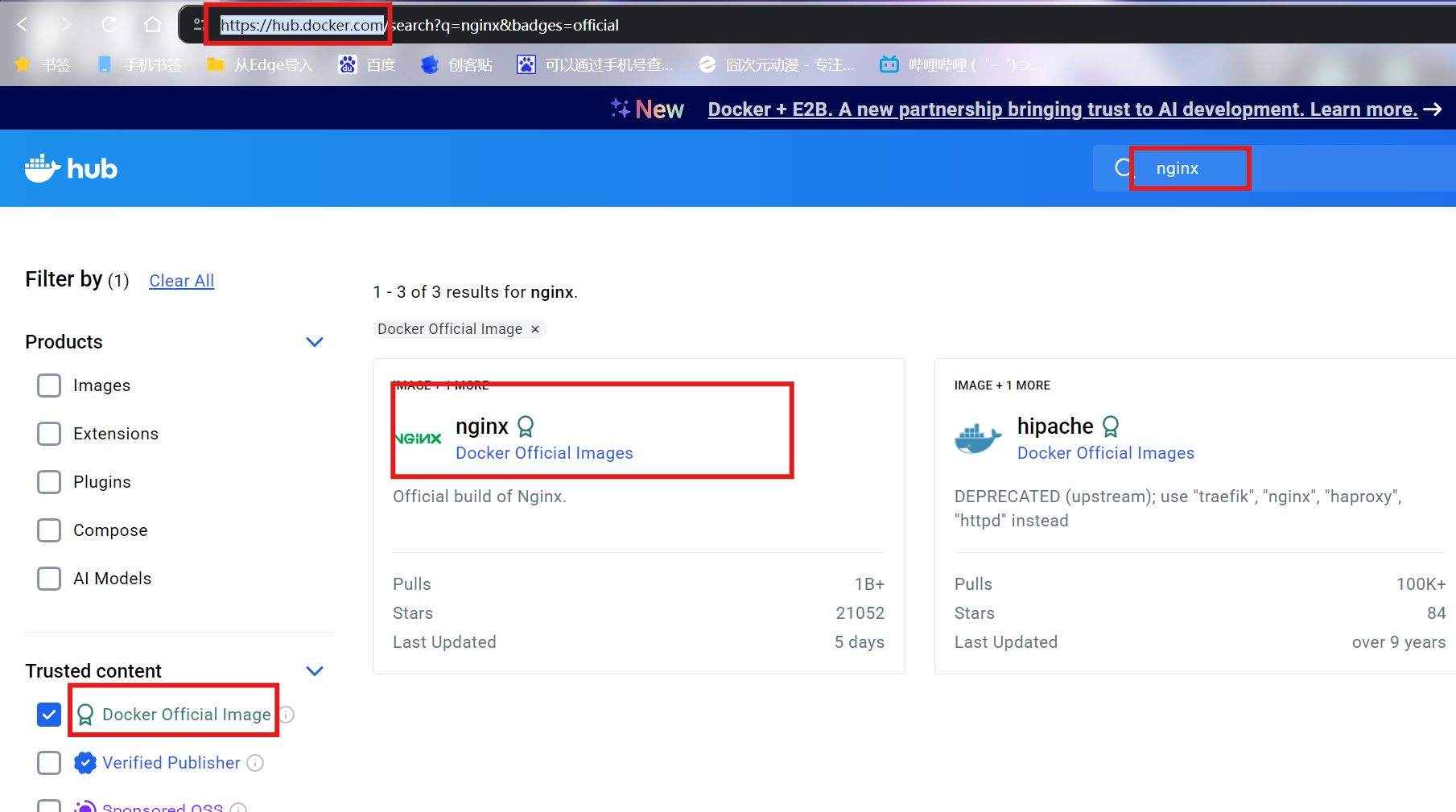Open the 从Edge导入 bookmark folder

click(260, 64)
